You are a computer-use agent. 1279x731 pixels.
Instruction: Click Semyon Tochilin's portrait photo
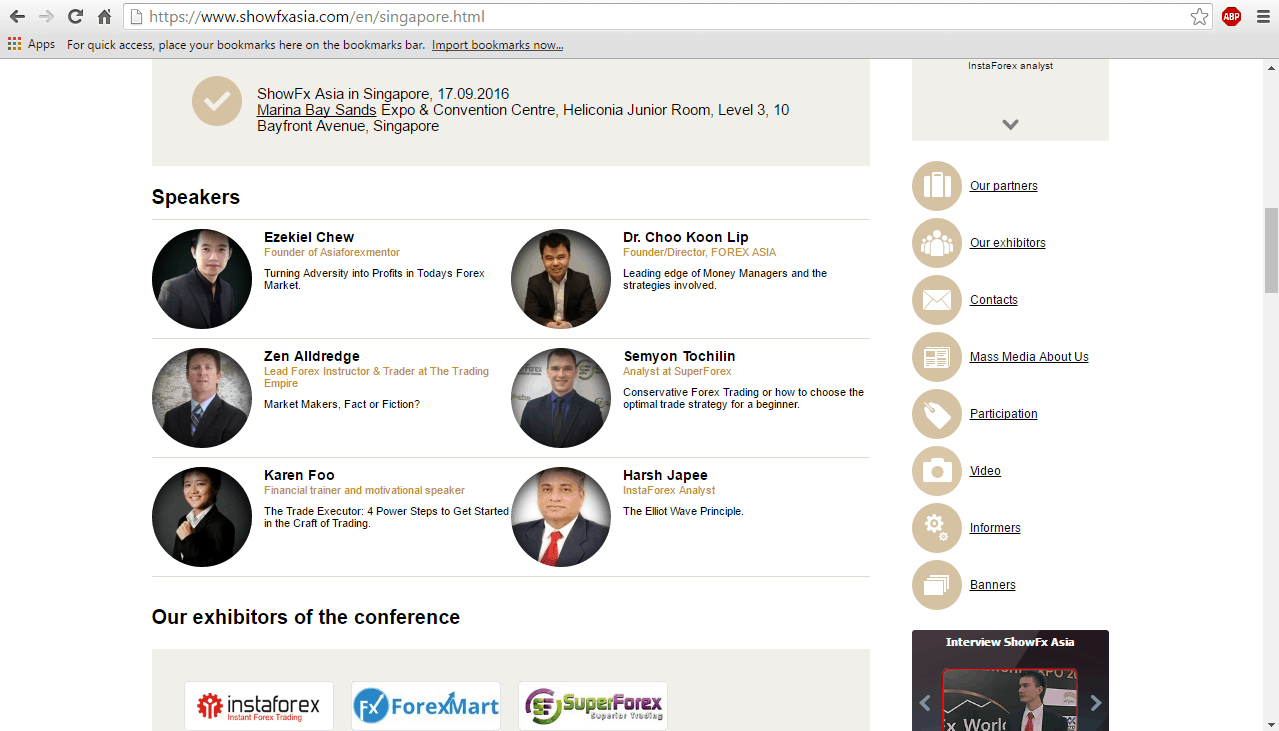(561, 398)
